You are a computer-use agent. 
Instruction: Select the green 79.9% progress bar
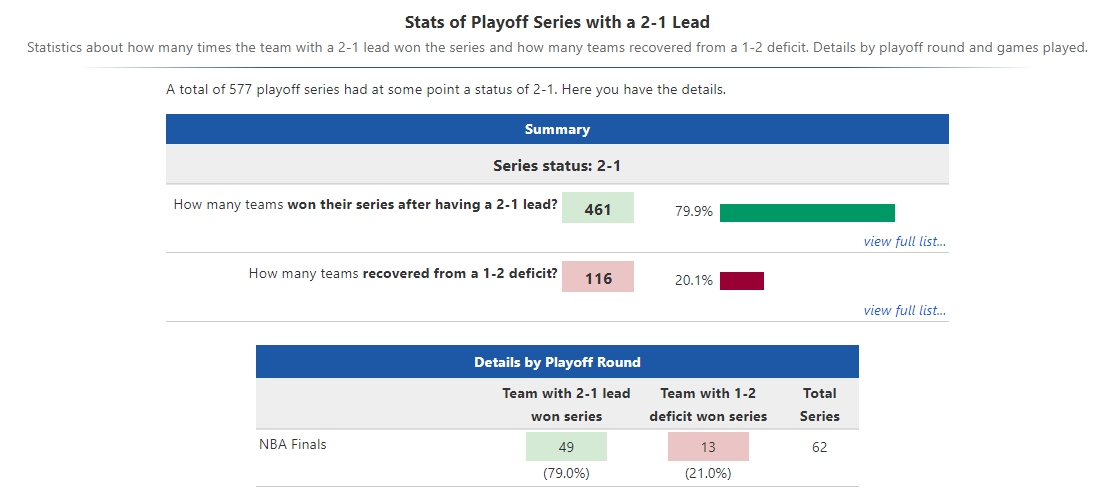coord(806,212)
